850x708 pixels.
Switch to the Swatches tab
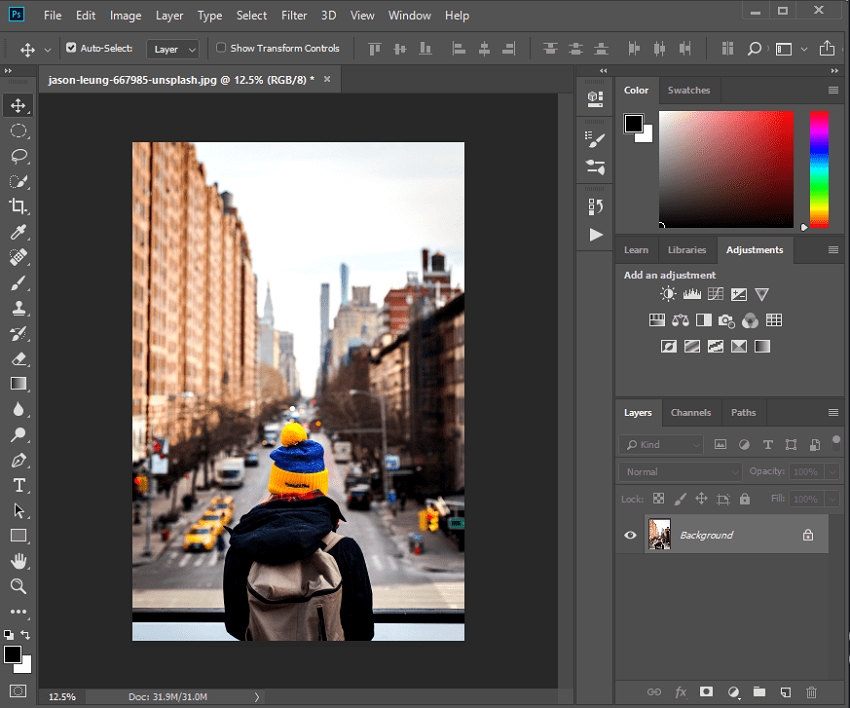pos(688,90)
